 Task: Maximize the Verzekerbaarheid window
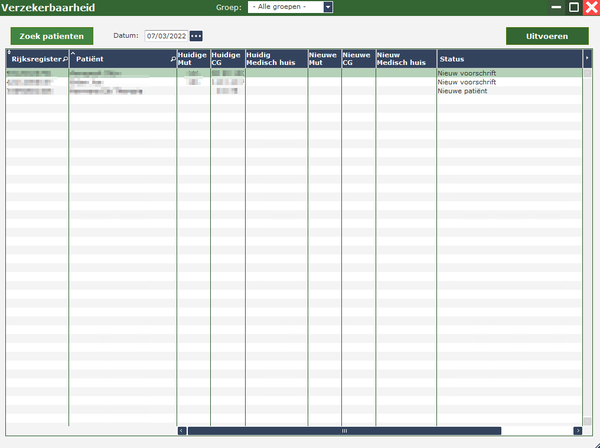(x=574, y=7)
